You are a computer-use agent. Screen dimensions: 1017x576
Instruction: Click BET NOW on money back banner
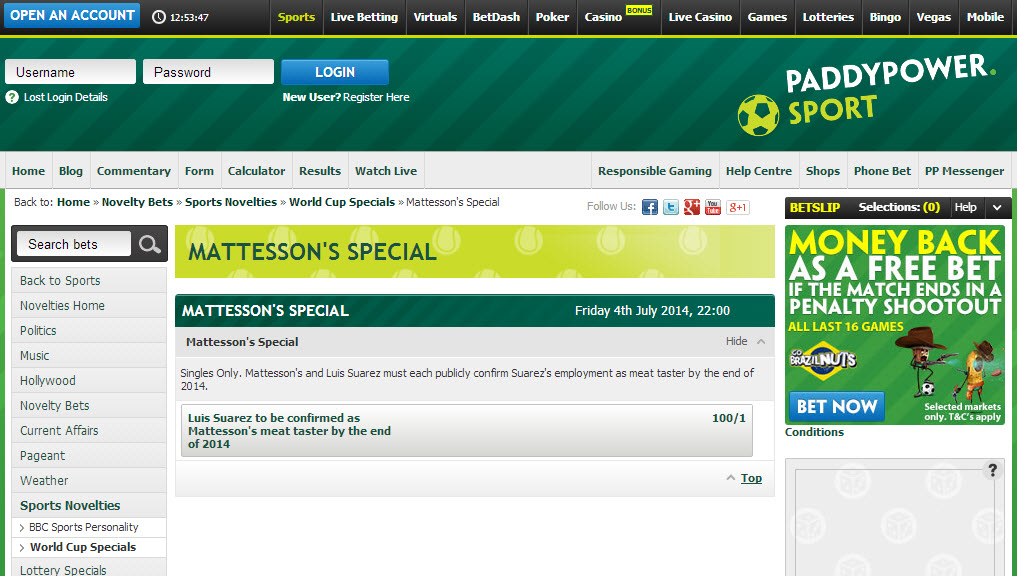tap(837, 407)
